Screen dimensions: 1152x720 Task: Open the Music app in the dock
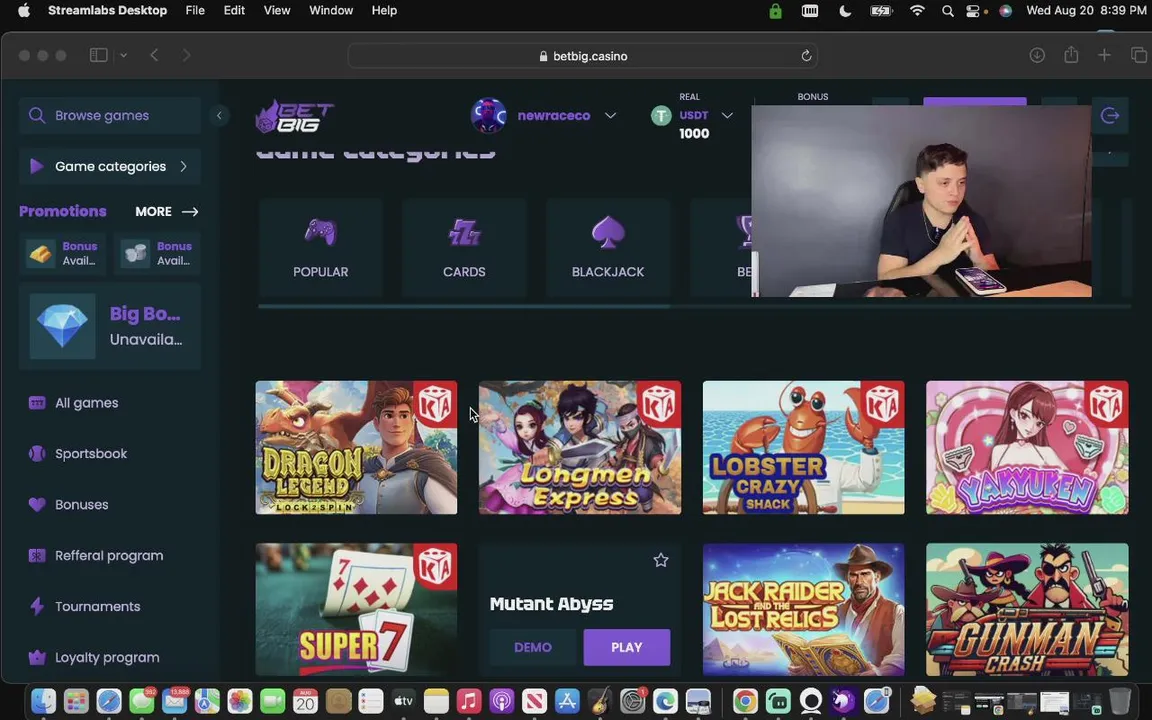click(x=469, y=701)
